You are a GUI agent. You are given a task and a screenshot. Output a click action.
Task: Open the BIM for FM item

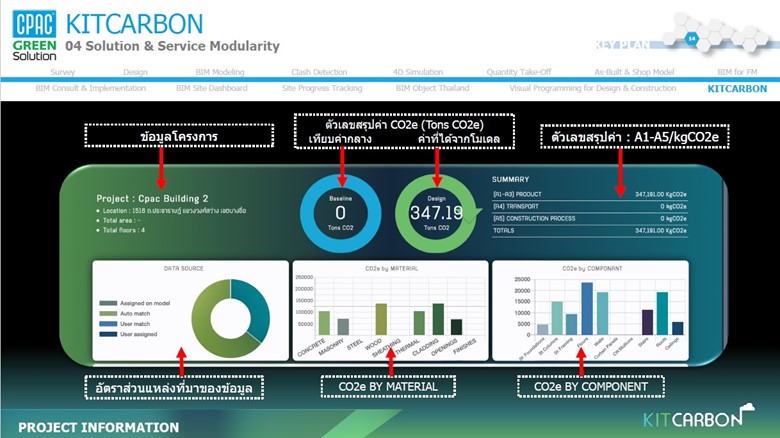[x=737, y=72]
